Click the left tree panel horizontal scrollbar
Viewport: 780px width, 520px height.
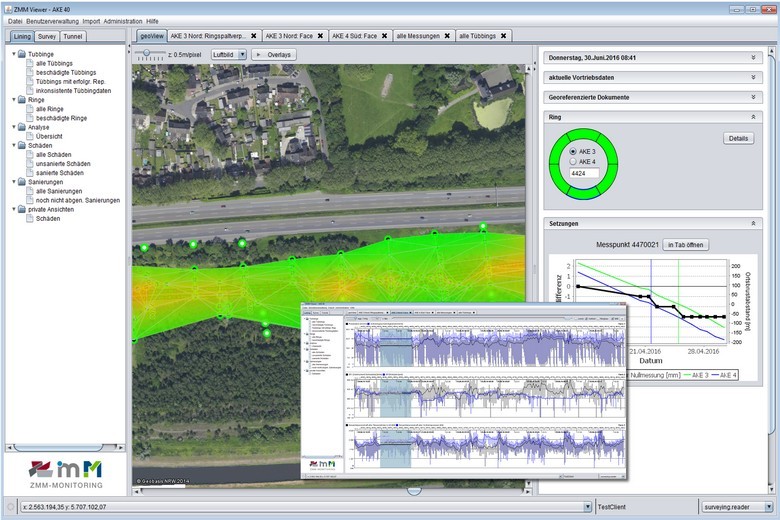(65, 447)
